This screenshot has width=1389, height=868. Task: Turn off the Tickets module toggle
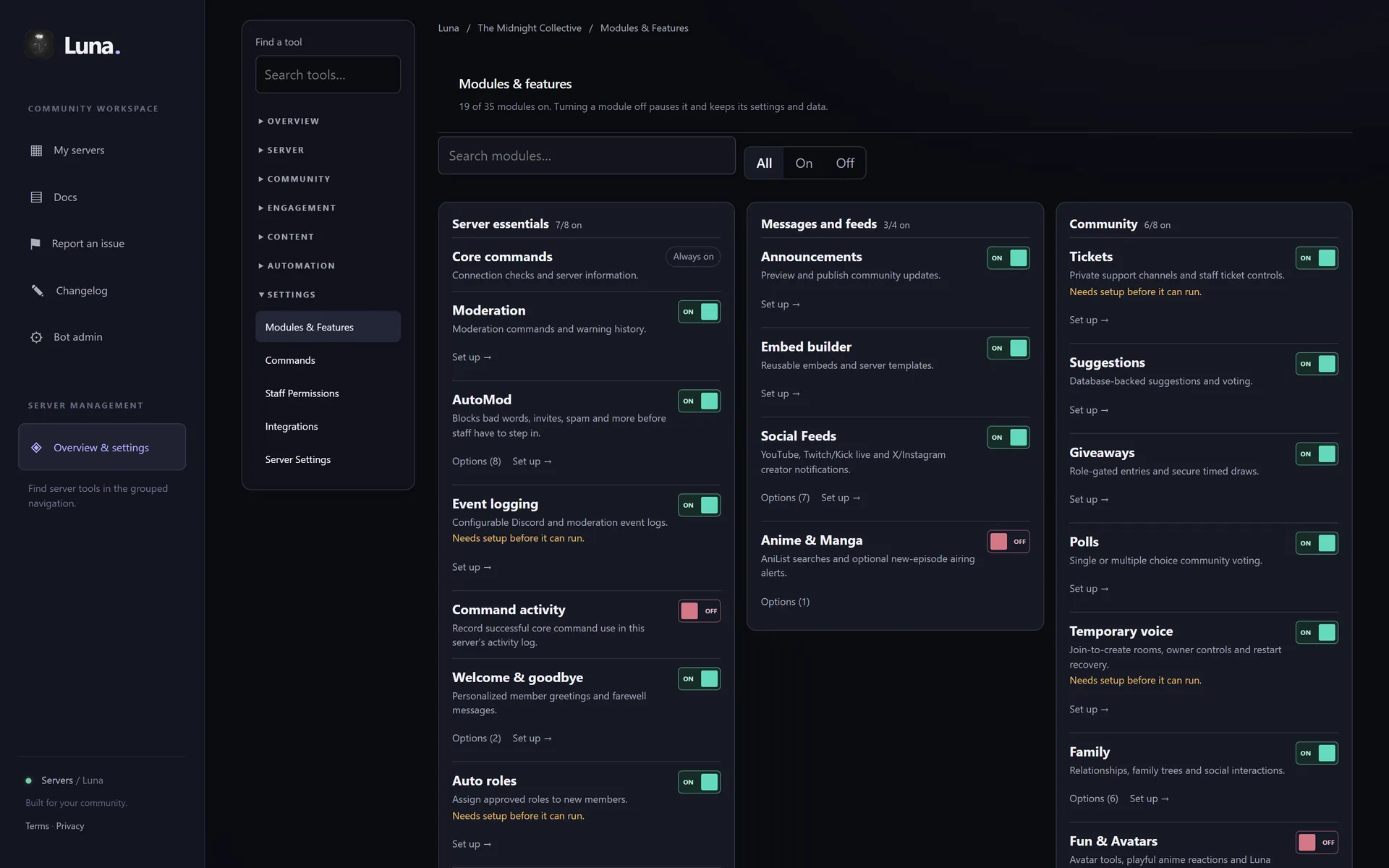[1317, 258]
